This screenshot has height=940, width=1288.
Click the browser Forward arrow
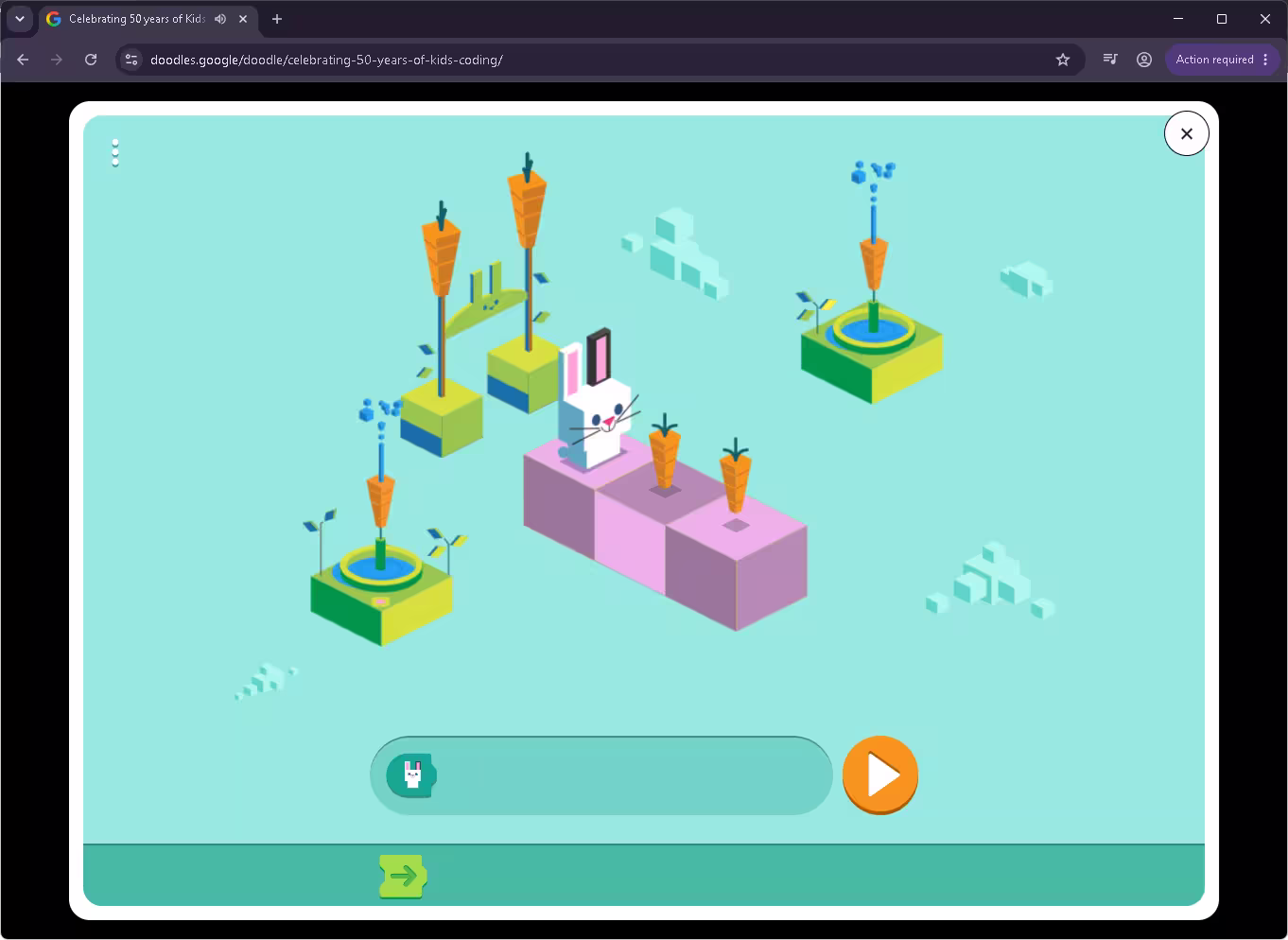click(57, 60)
